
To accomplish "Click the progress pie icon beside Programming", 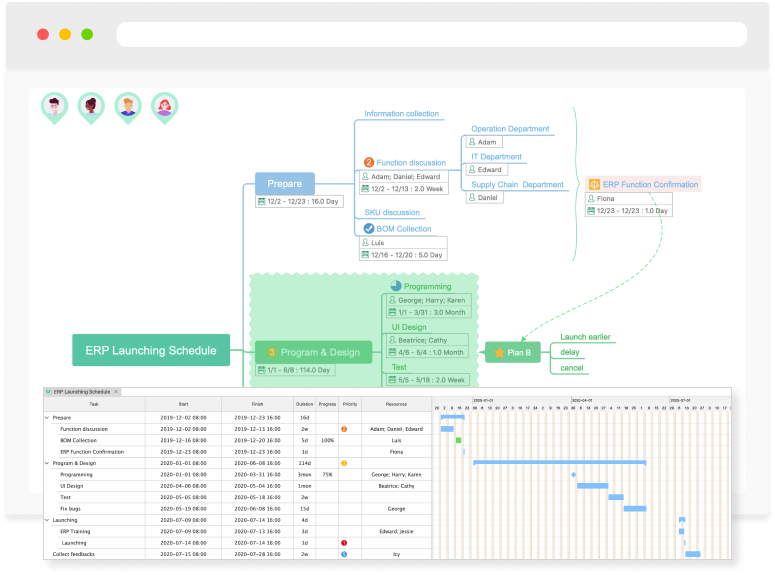I will 395,286.
